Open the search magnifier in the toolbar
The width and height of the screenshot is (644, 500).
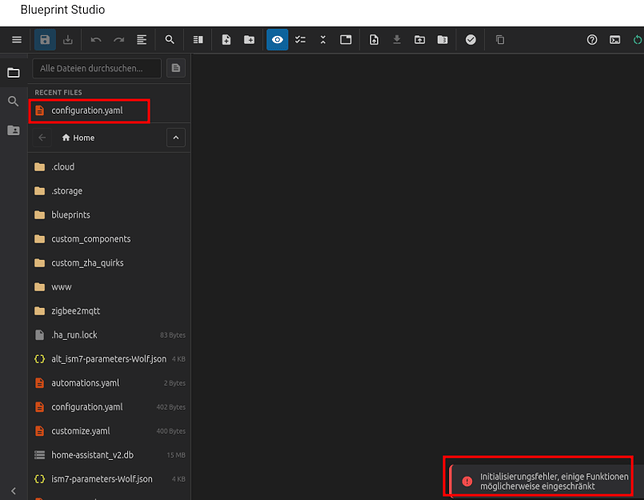169,40
